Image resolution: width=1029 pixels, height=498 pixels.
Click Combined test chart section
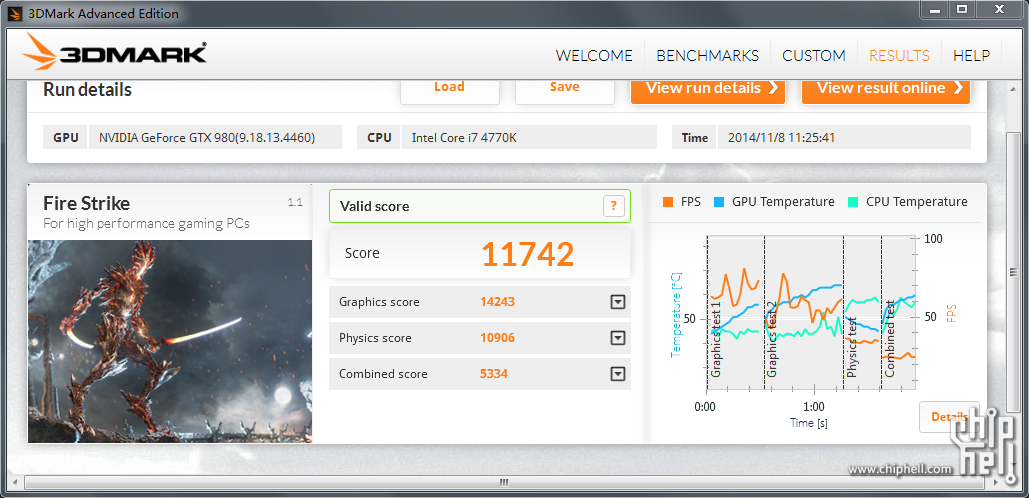pos(898,313)
